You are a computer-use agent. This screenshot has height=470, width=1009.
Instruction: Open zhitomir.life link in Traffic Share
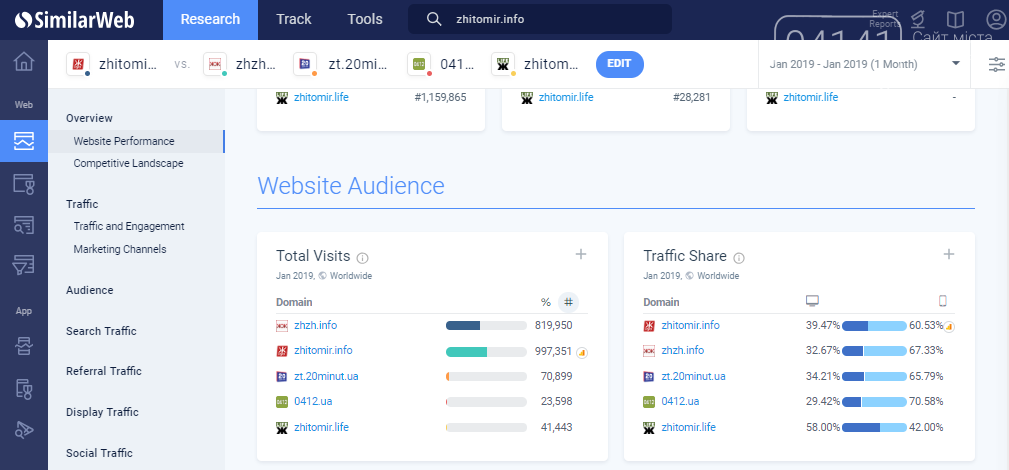[689, 427]
